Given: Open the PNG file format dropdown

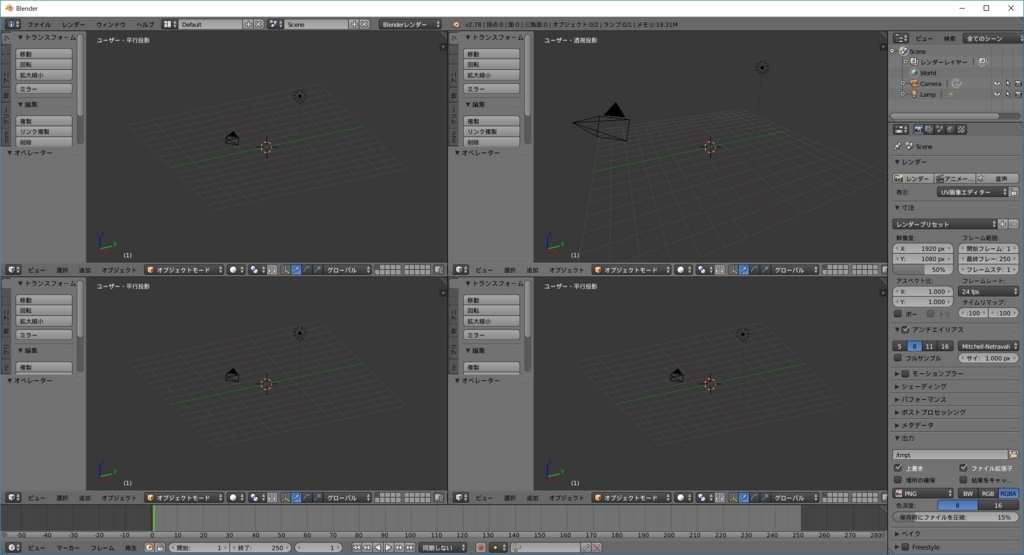Looking at the screenshot, I should pos(923,494).
